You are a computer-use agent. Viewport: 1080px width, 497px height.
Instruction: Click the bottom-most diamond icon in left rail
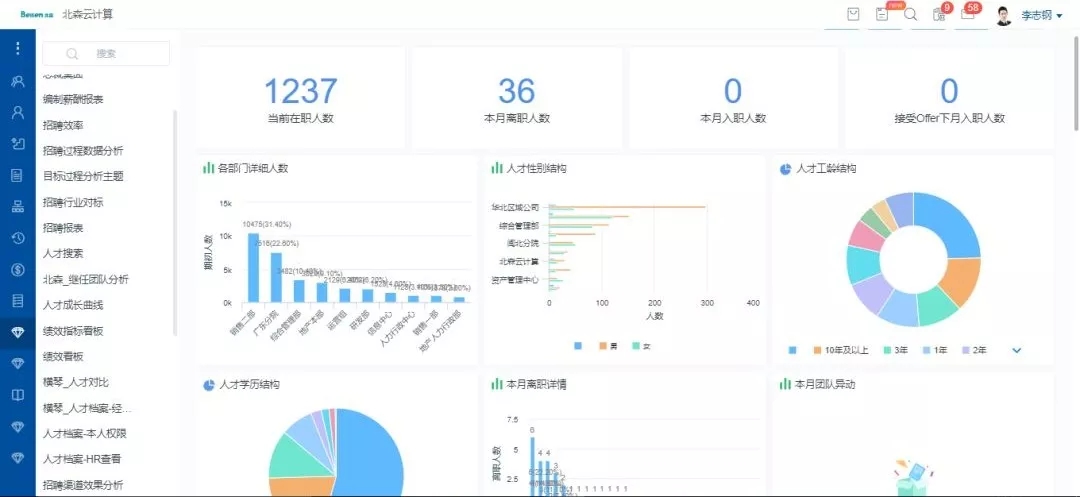click(18, 458)
